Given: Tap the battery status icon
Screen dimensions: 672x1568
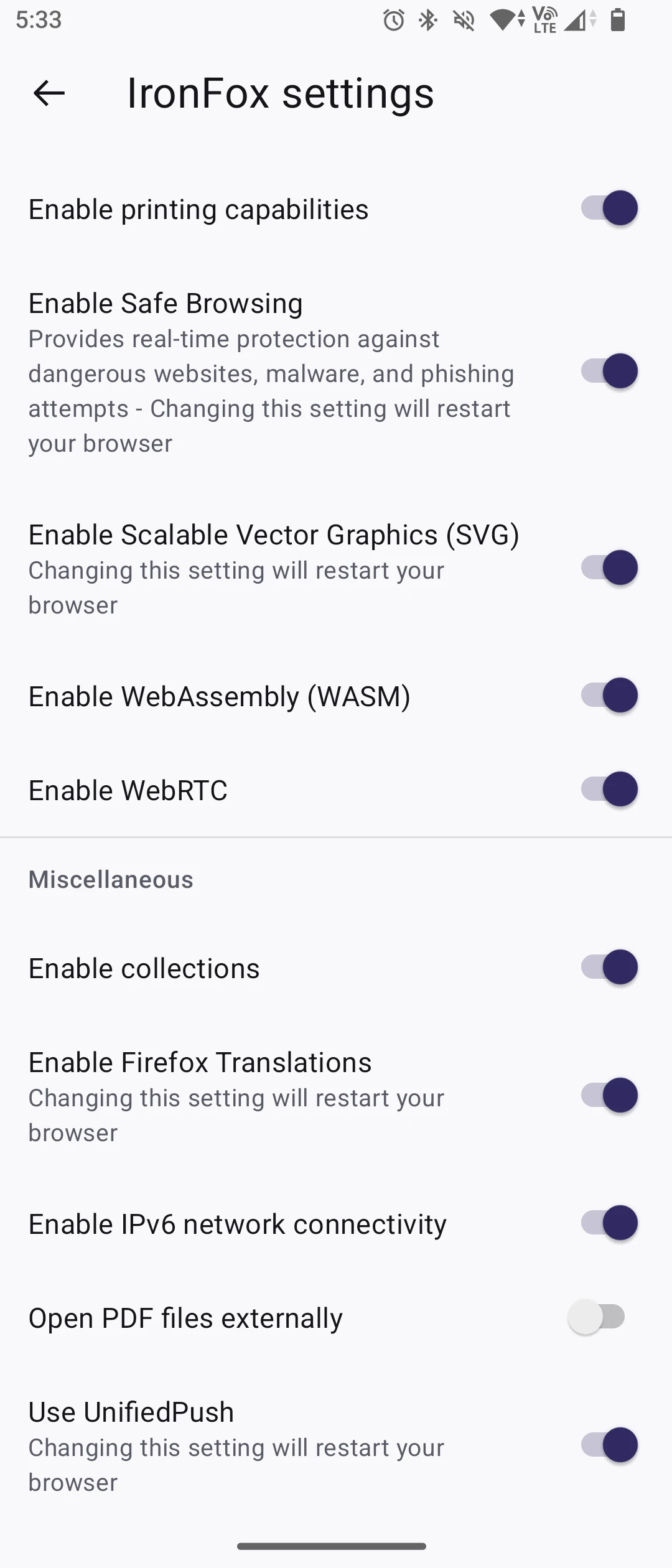Looking at the screenshot, I should click(617, 21).
